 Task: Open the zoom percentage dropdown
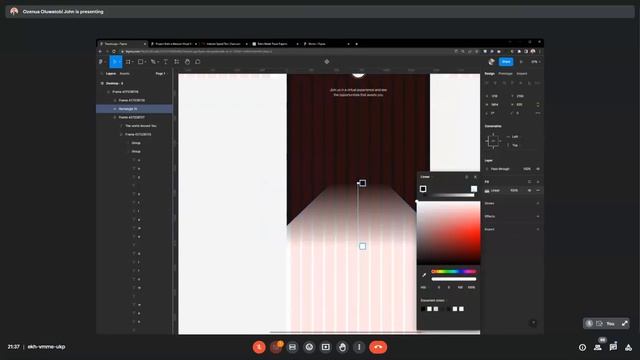tap(536, 62)
